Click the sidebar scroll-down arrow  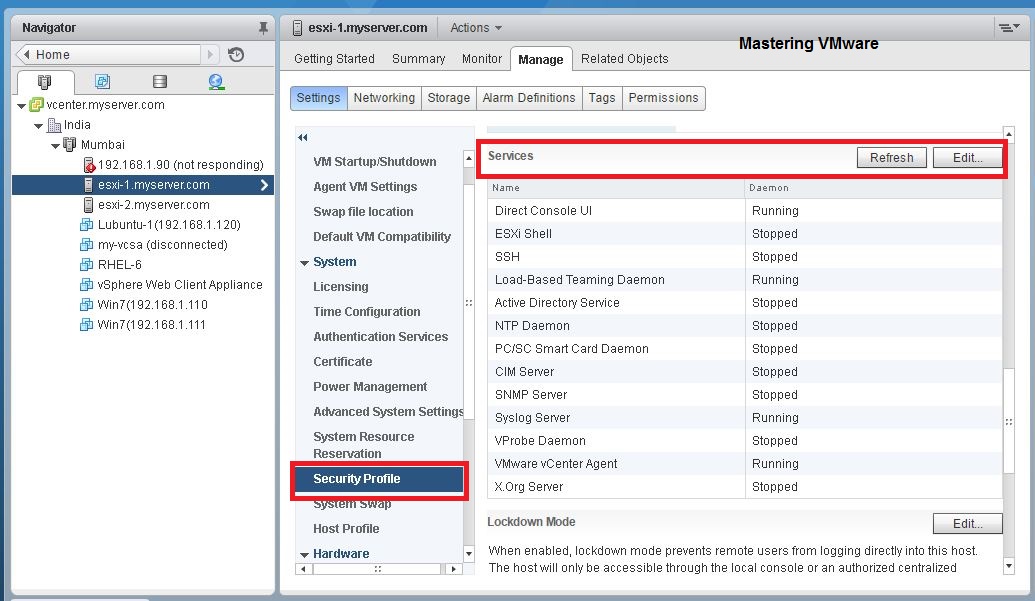469,554
